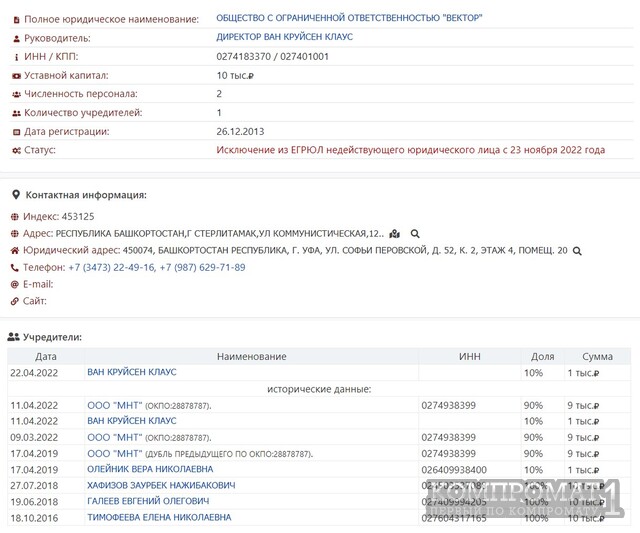Click the Наименование column header

click(251, 356)
